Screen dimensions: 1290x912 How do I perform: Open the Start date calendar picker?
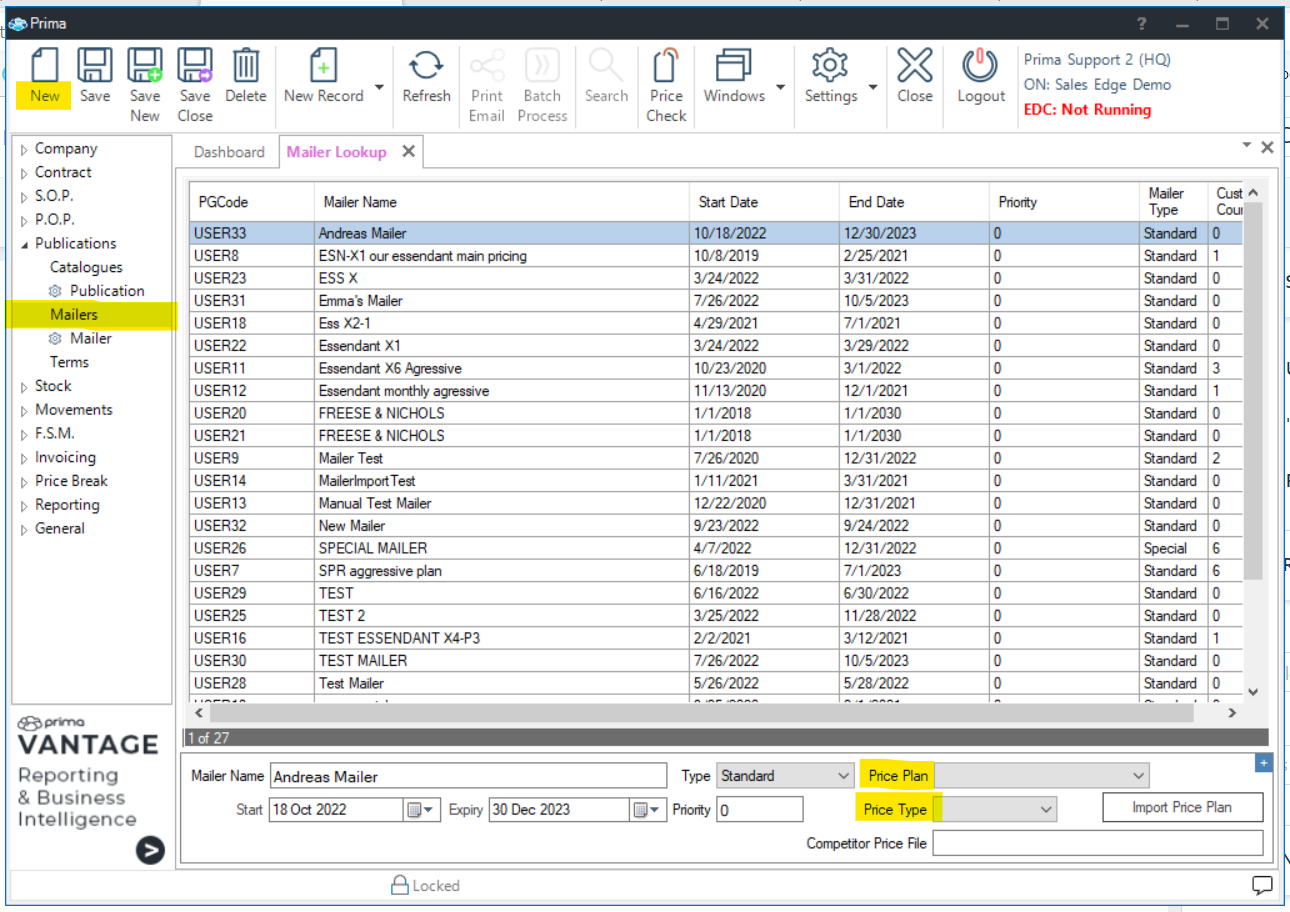coord(420,809)
